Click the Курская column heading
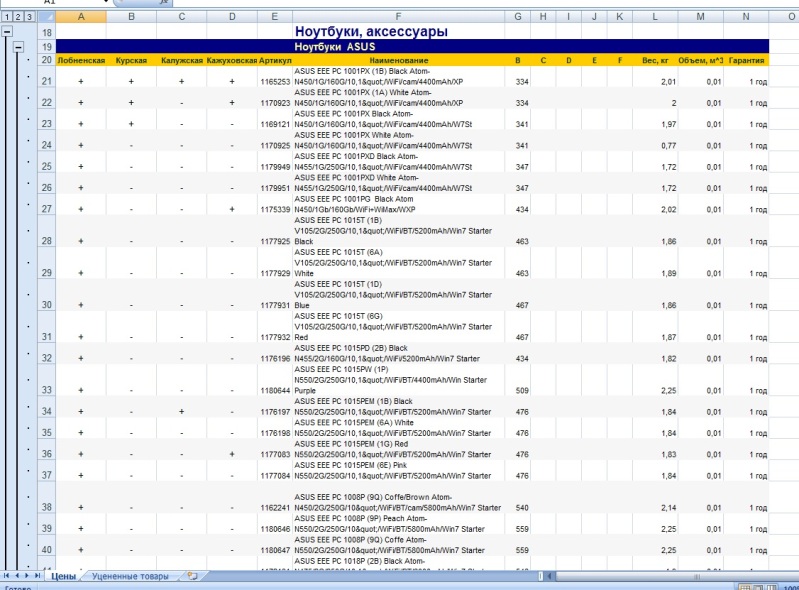This screenshot has width=799, height=590. (131, 60)
